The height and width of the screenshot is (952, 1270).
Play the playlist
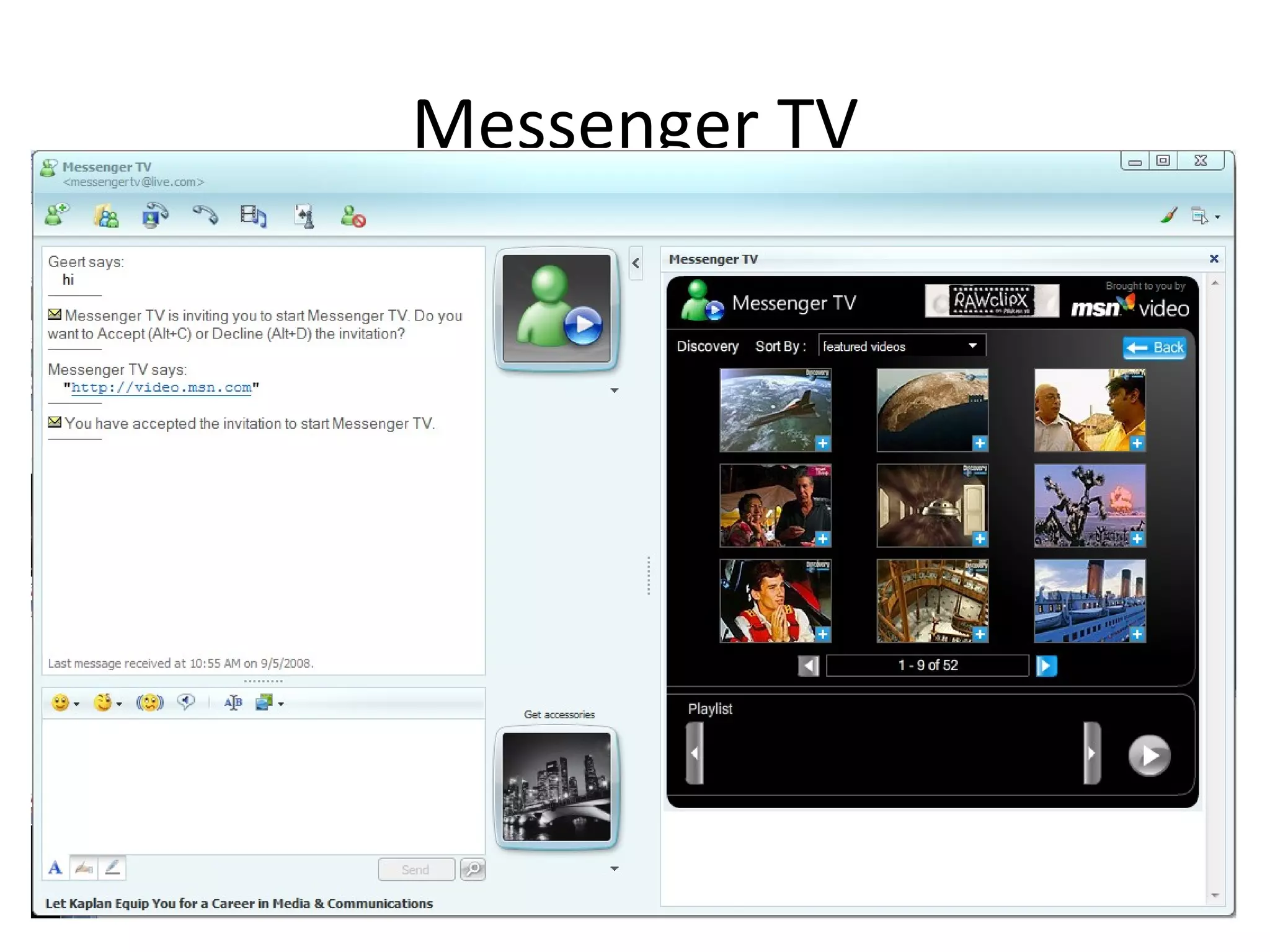pos(1149,756)
